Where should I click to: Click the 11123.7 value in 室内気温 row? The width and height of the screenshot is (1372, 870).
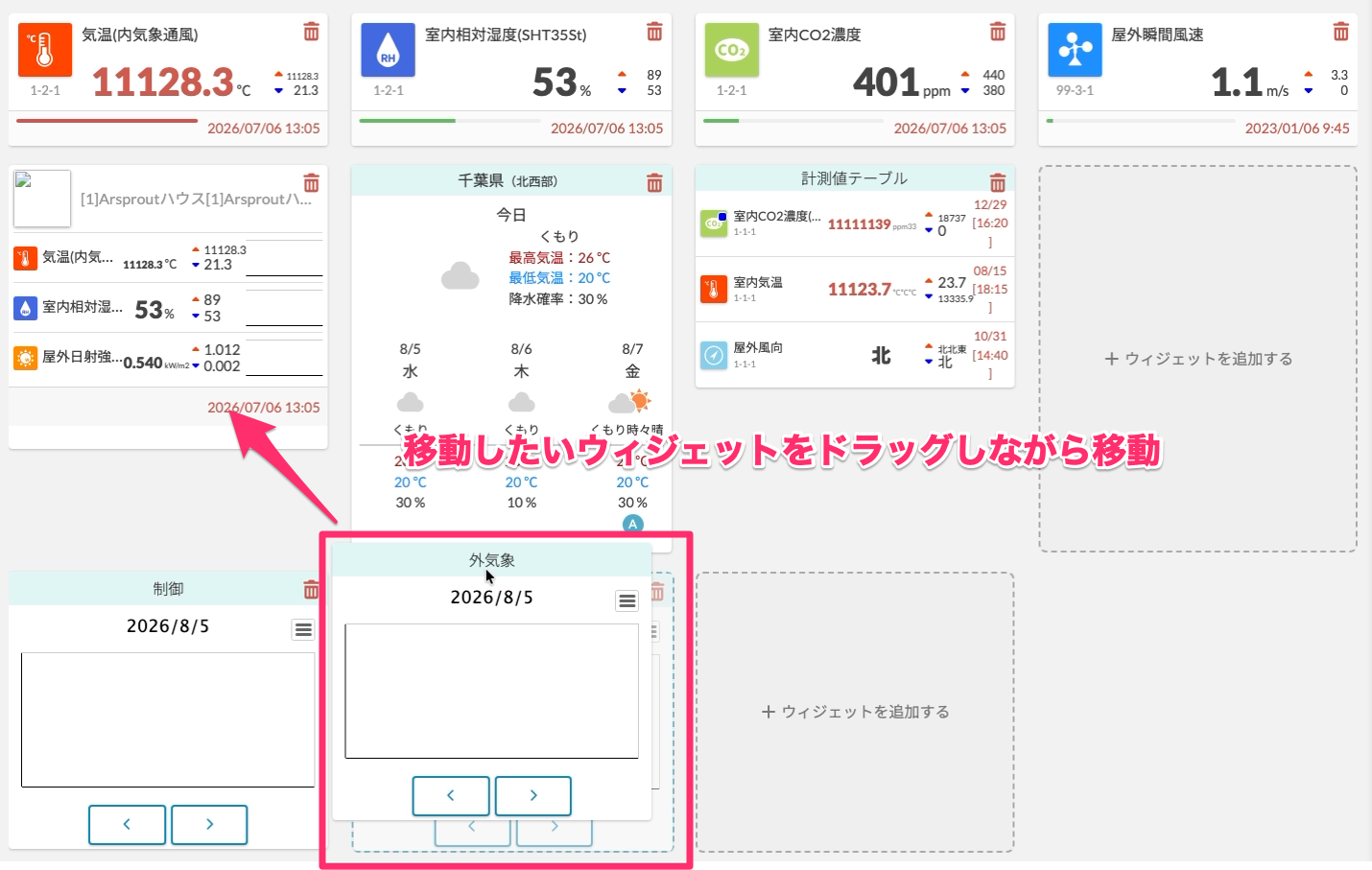(860, 289)
